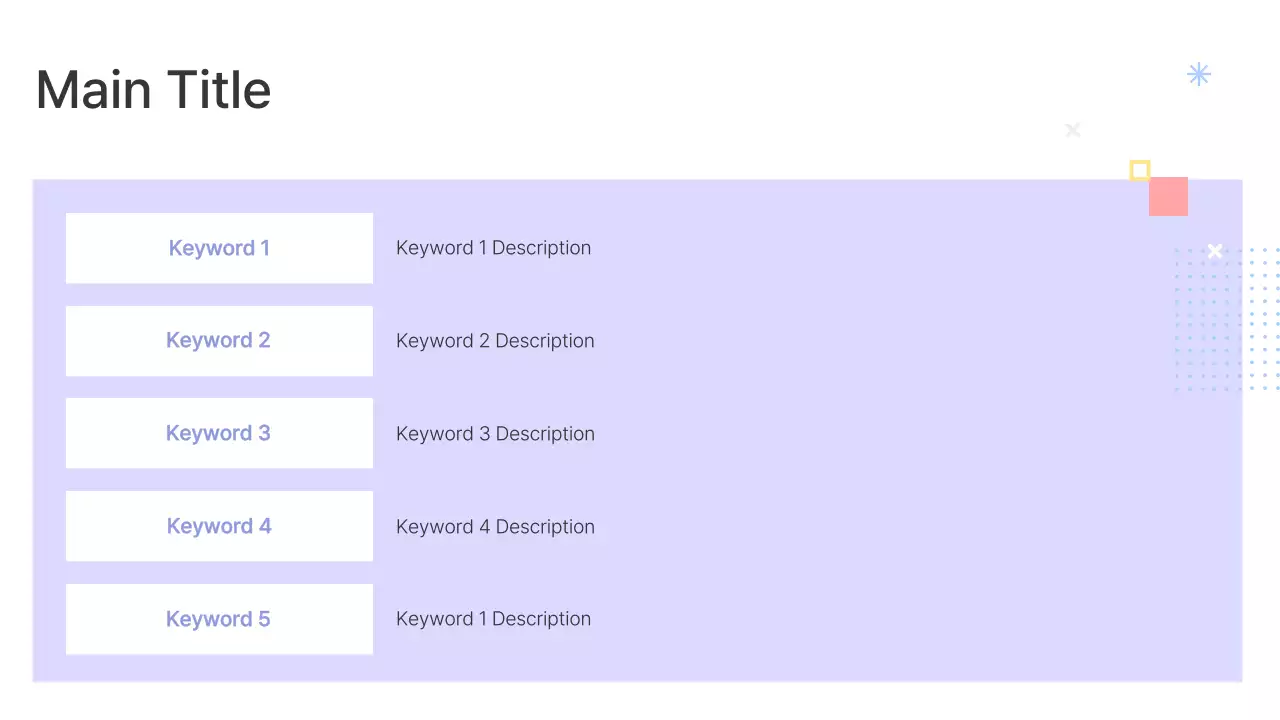Click the white slide background beside Main Title

(650, 90)
